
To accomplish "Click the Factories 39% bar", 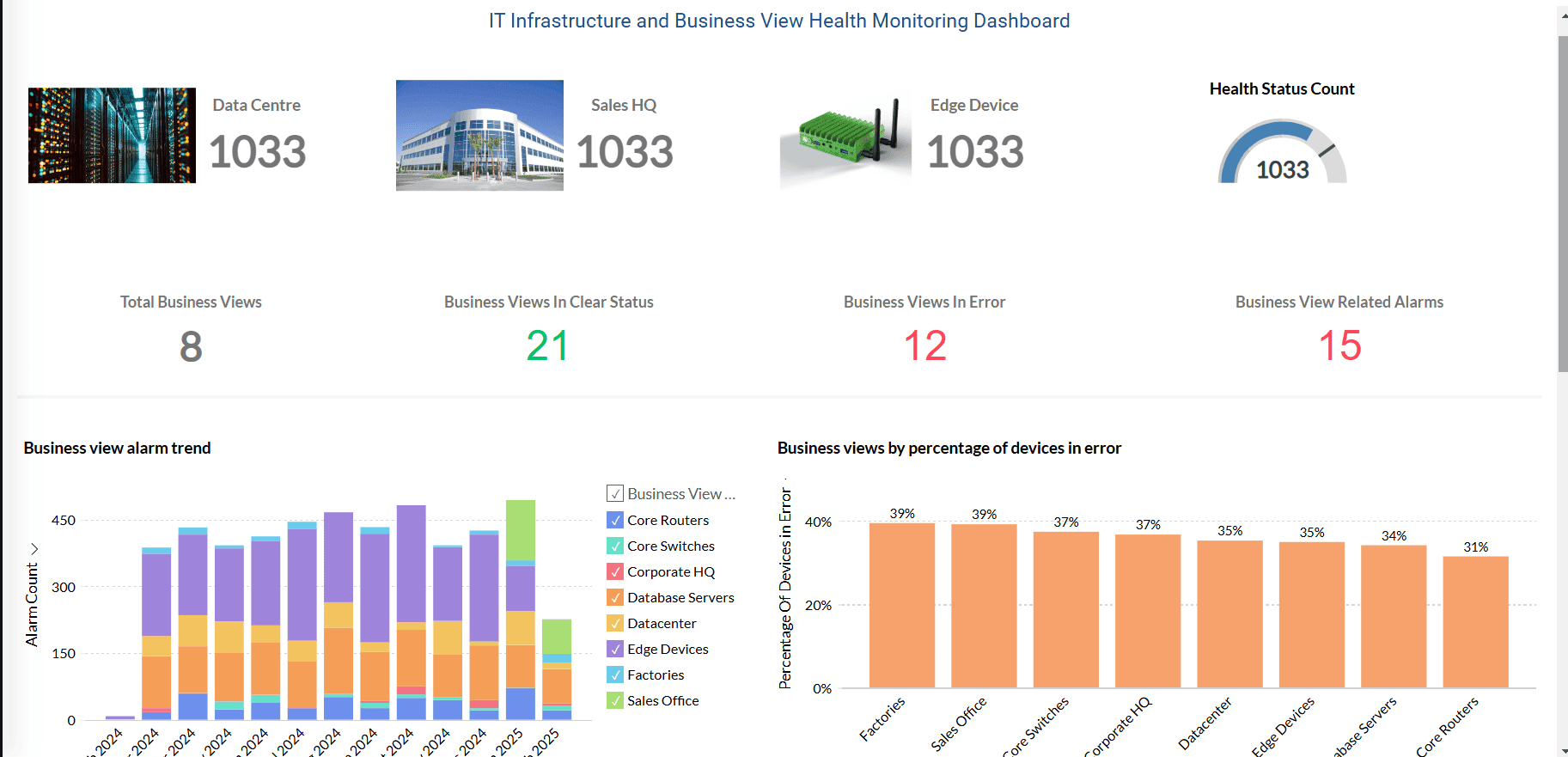I will click(x=902, y=605).
